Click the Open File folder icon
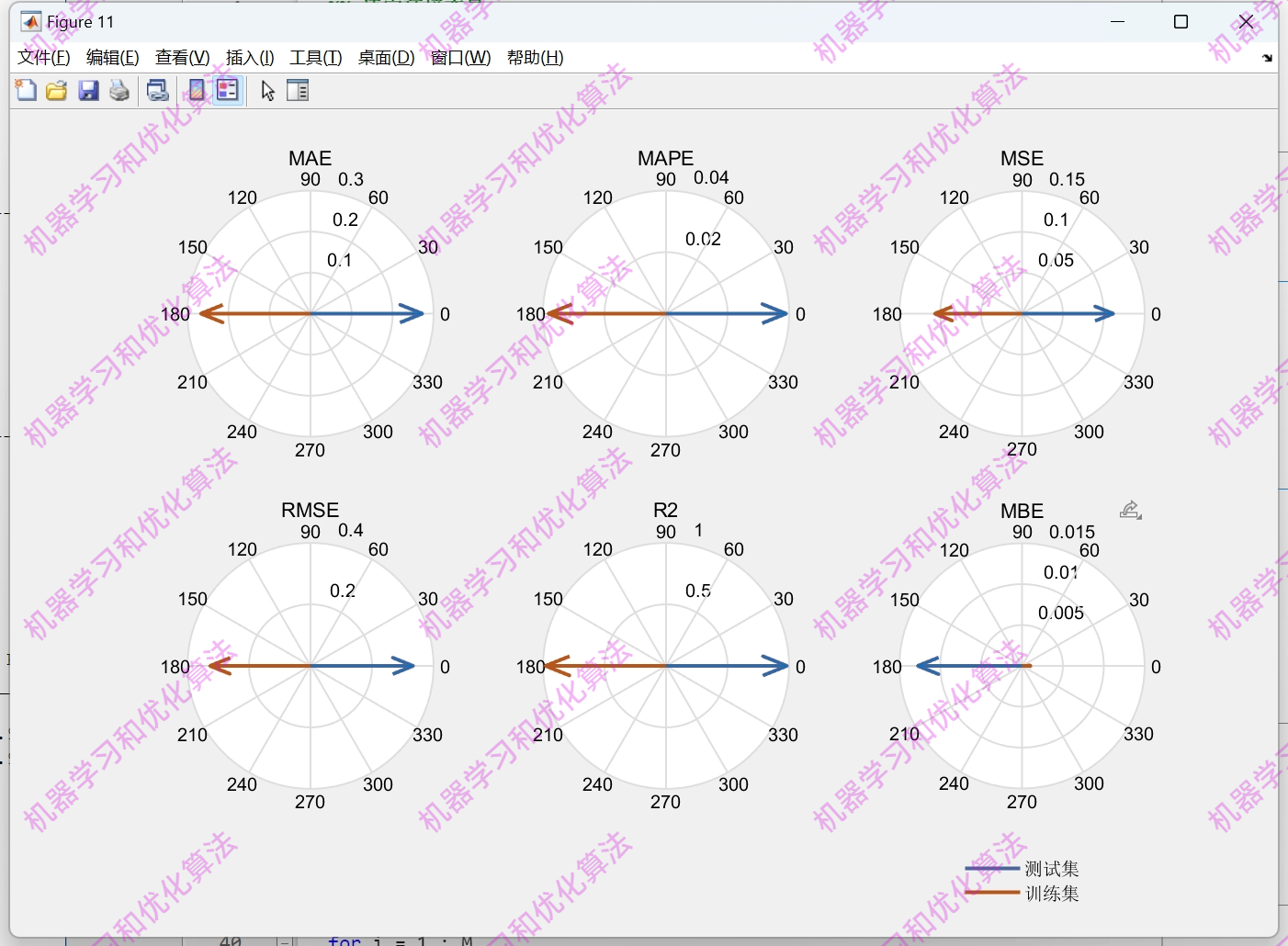 click(x=57, y=90)
